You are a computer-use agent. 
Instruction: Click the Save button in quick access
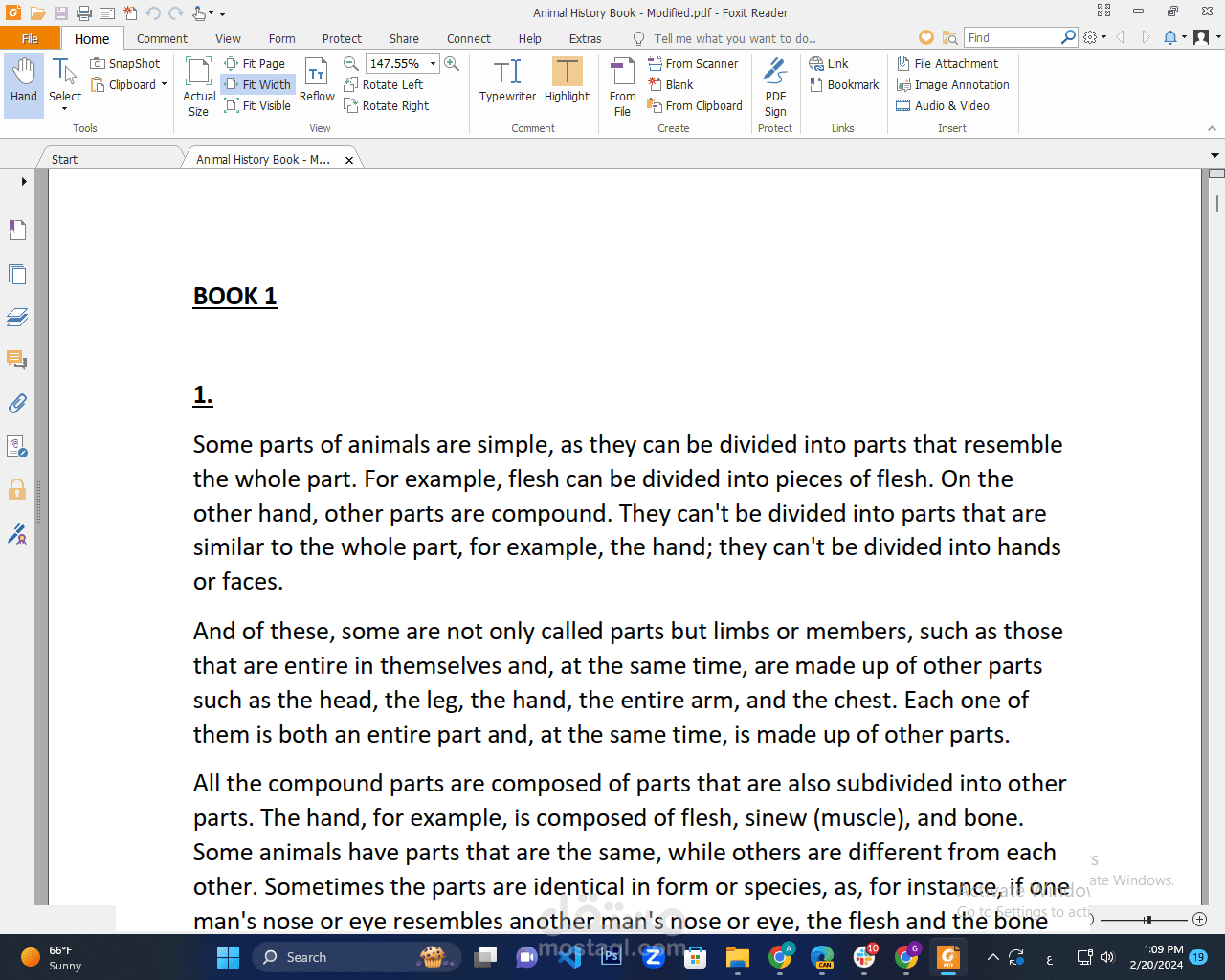(61, 13)
